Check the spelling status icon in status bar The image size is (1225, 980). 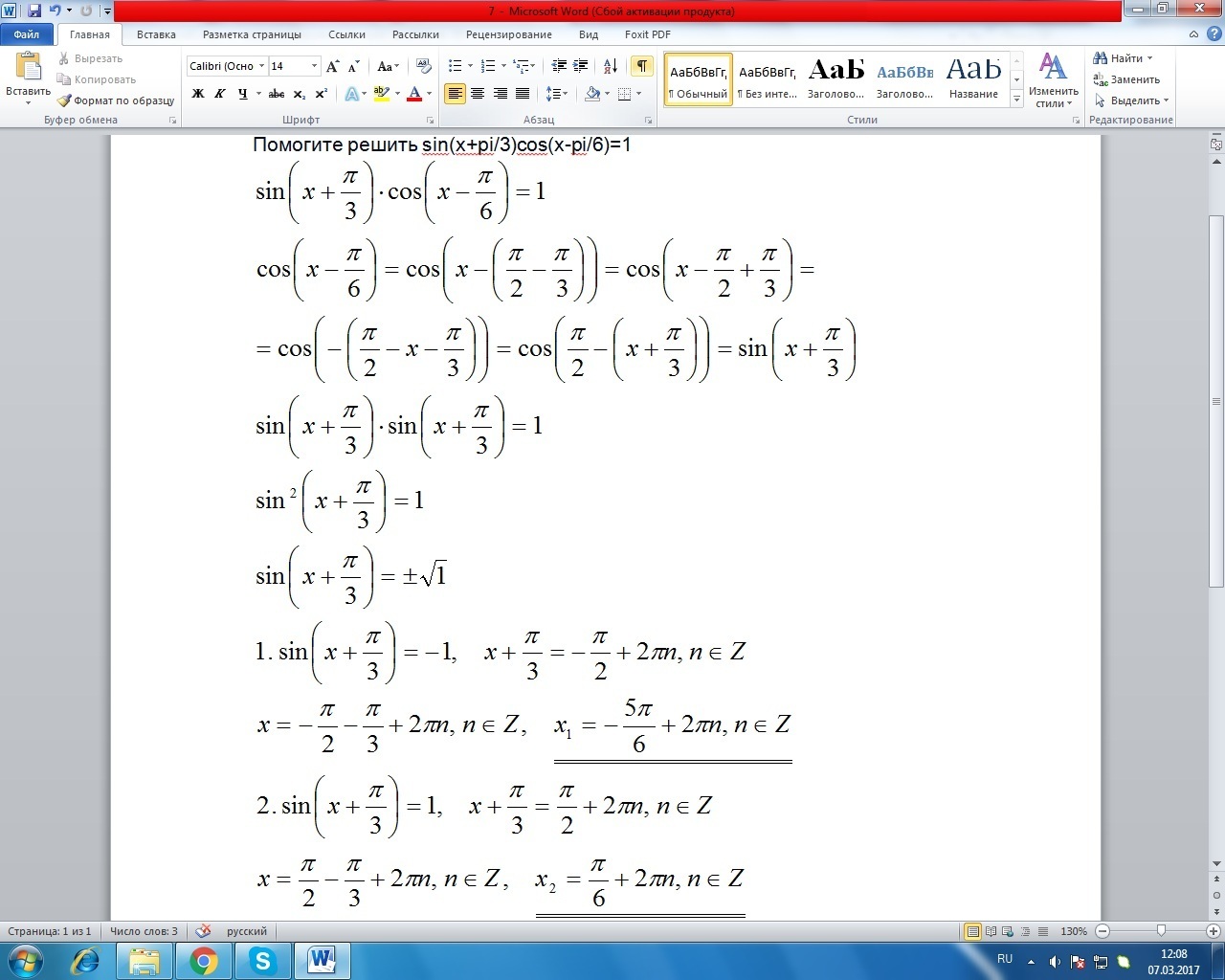point(203,931)
